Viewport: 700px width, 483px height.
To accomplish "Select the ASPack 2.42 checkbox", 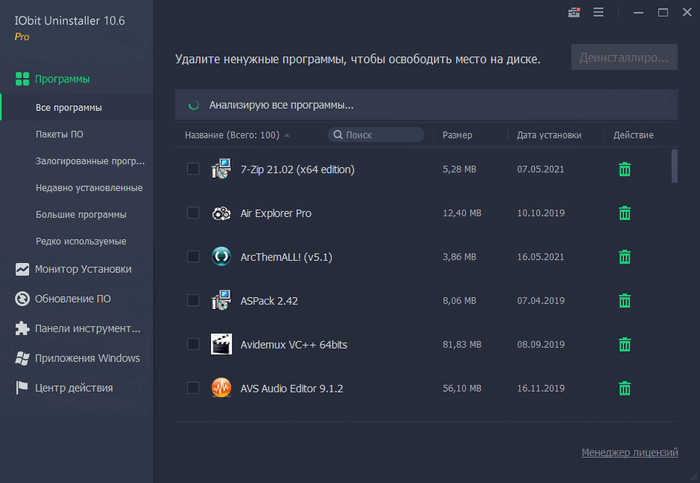I will 193,300.
